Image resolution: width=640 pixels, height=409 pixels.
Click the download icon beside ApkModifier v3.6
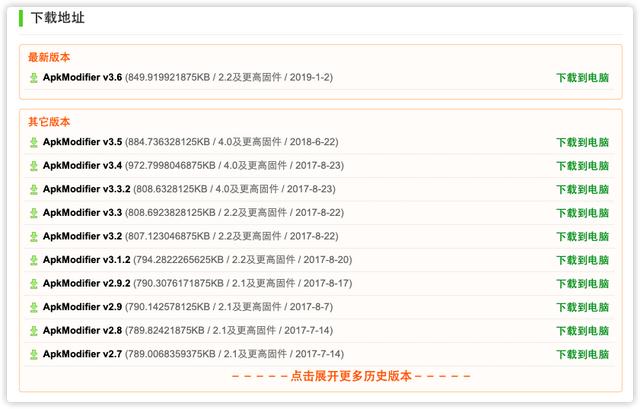tap(34, 78)
